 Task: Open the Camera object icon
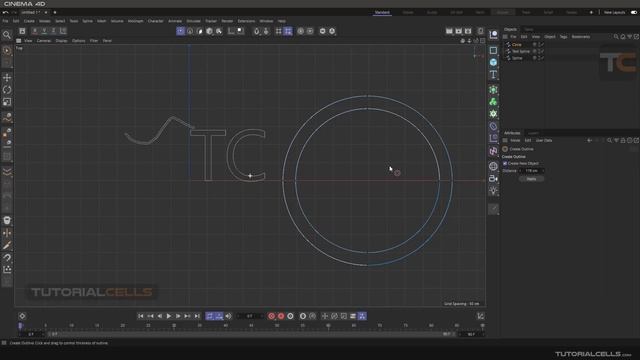click(493, 178)
